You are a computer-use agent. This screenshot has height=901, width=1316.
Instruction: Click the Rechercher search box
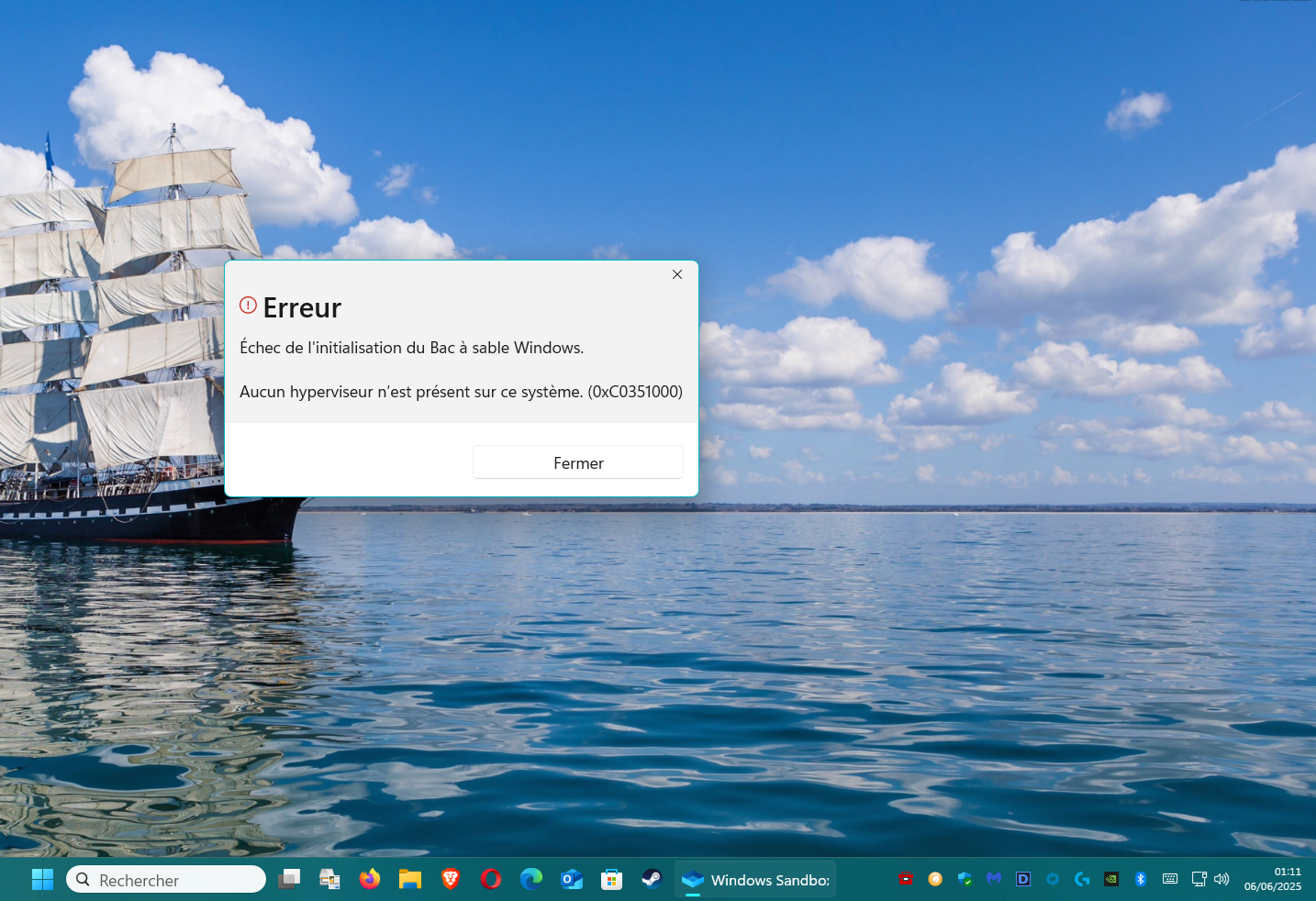point(166,879)
